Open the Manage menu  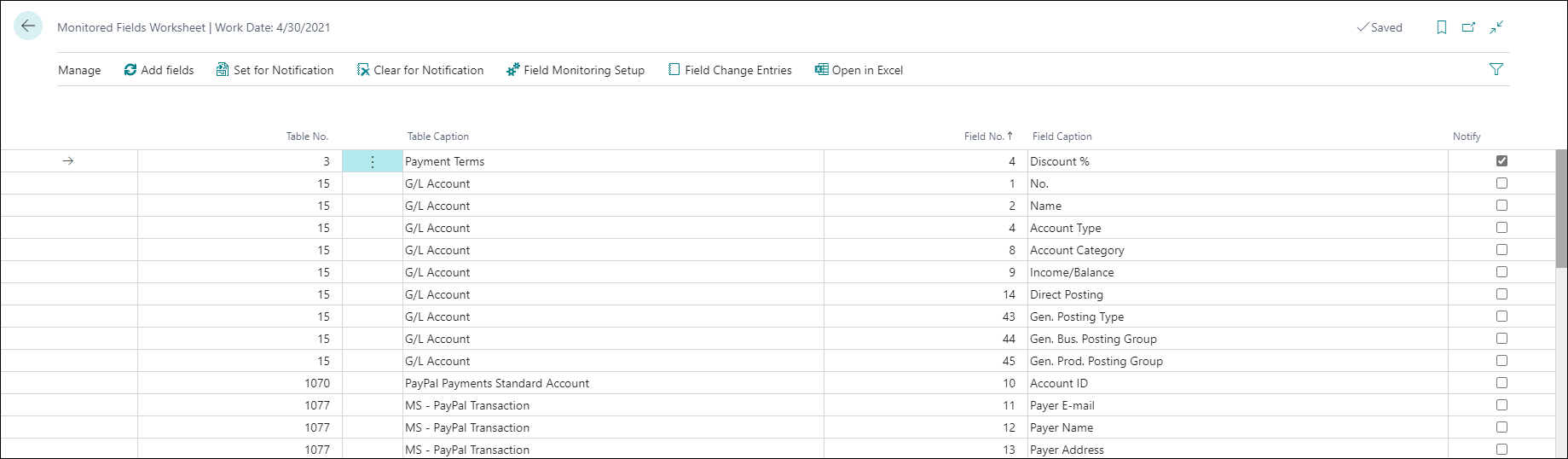tap(79, 70)
